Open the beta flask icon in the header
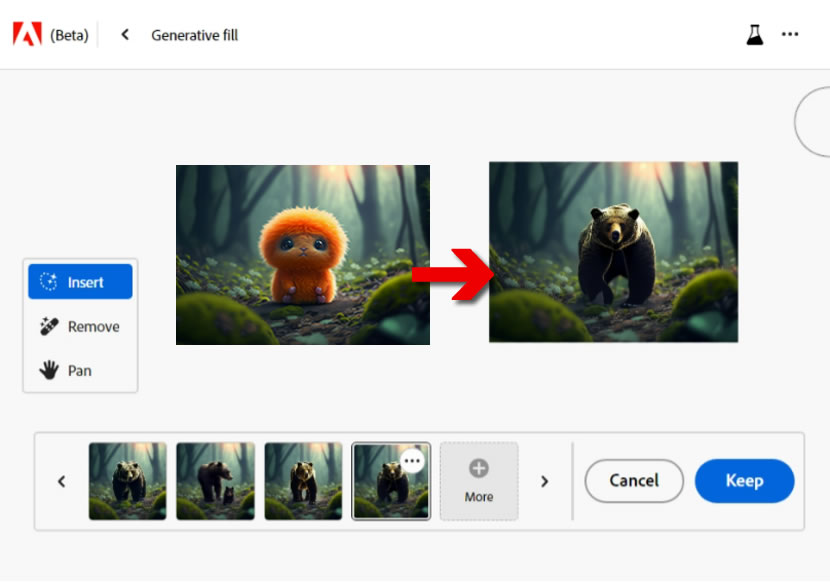 (755, 35)
